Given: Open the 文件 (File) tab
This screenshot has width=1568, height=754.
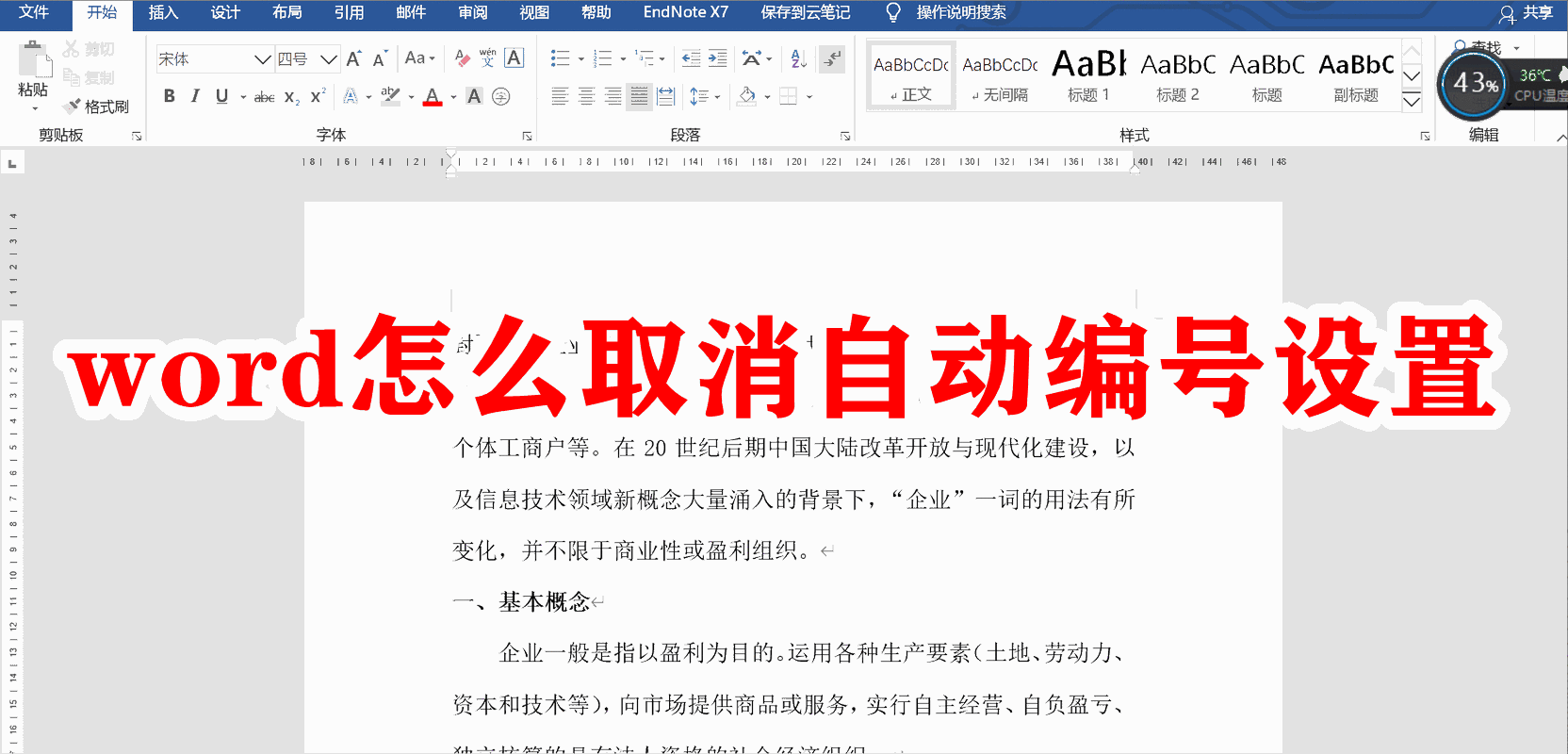Looking at the screenshot, I should click(x=34, y=12).
